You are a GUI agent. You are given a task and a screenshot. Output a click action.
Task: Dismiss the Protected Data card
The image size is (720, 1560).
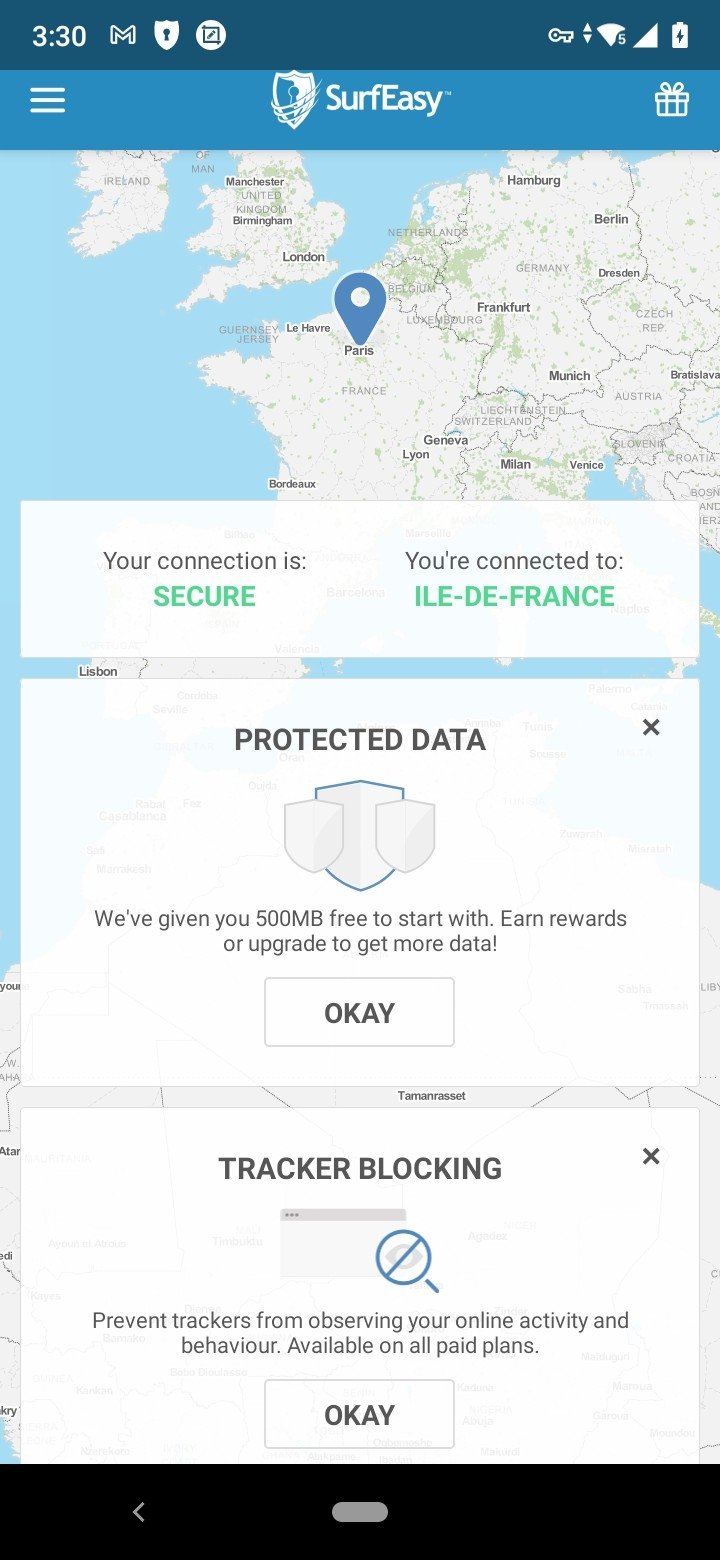click(x=651, y=727)
